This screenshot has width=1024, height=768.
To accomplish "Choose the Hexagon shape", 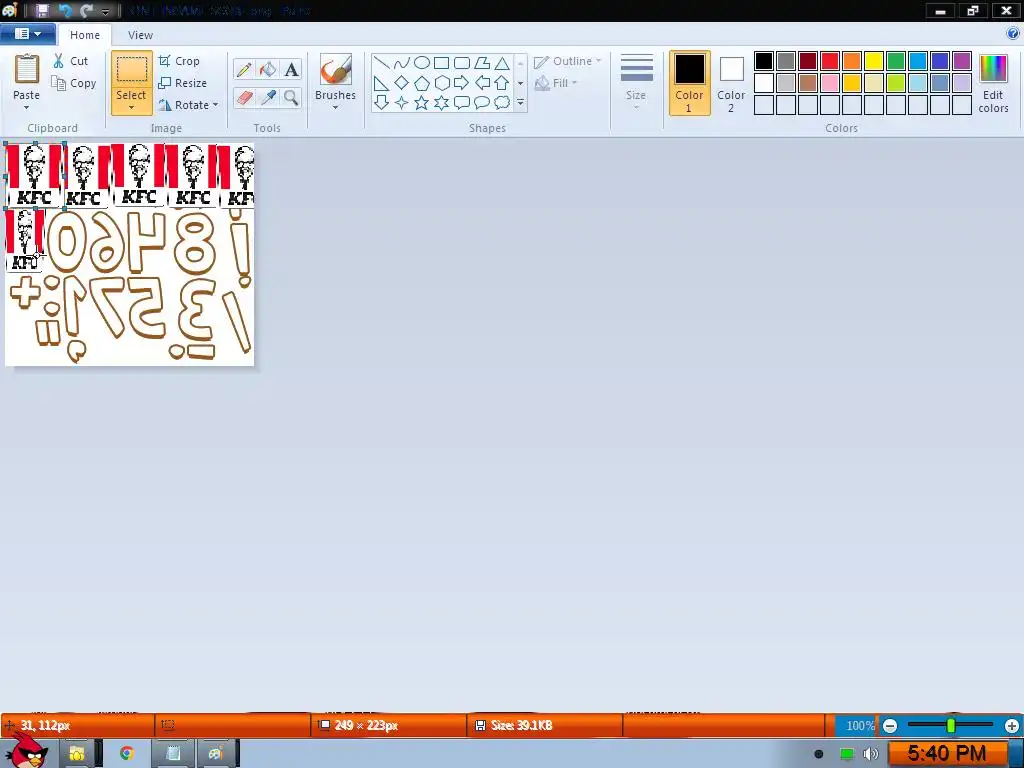I will (x=441, y=83).
